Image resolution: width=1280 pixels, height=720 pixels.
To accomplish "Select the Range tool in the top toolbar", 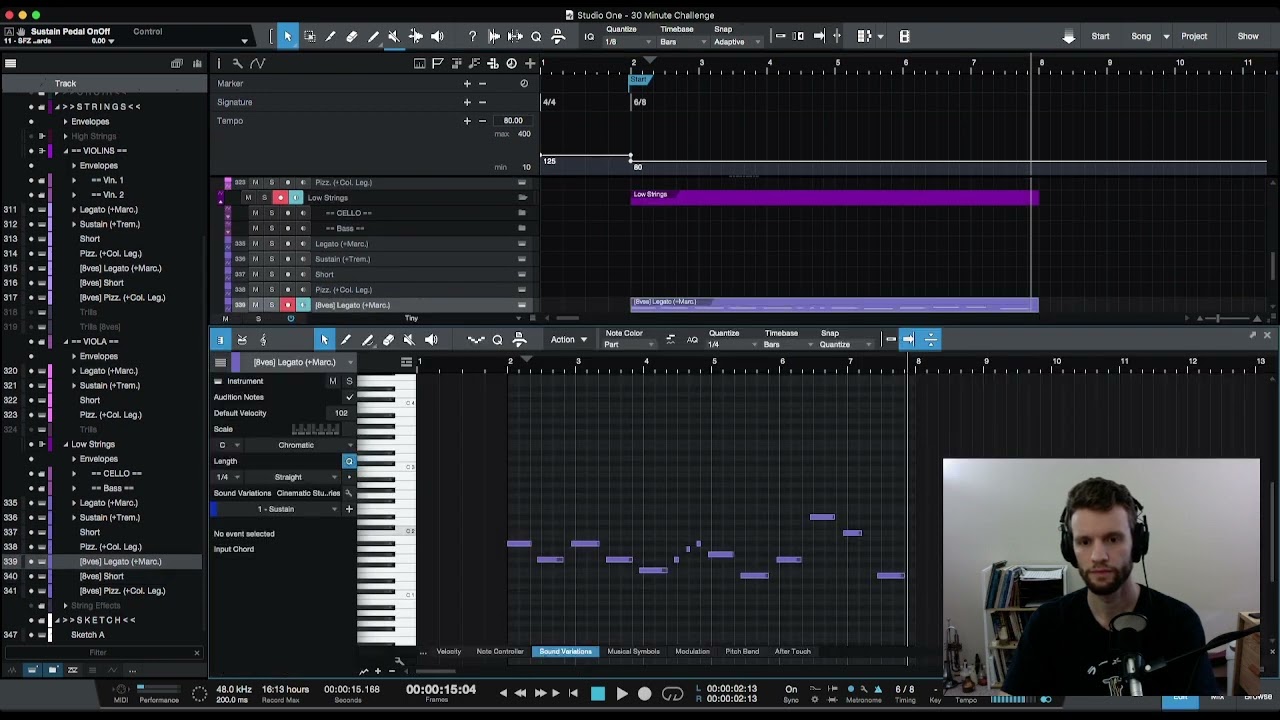I will click(309, 37).
